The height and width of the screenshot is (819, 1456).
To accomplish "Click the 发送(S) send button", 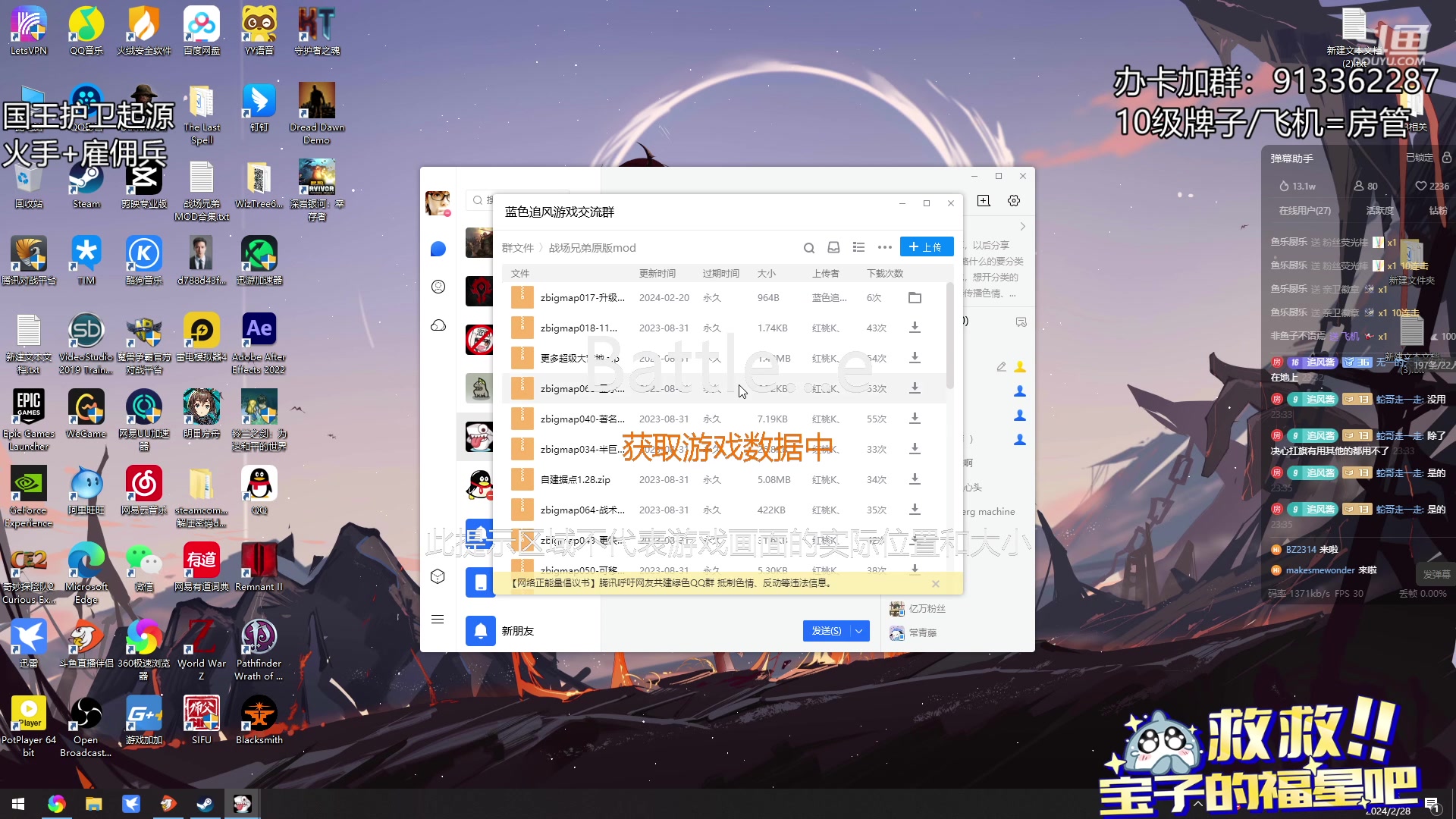I will (827, 630).
